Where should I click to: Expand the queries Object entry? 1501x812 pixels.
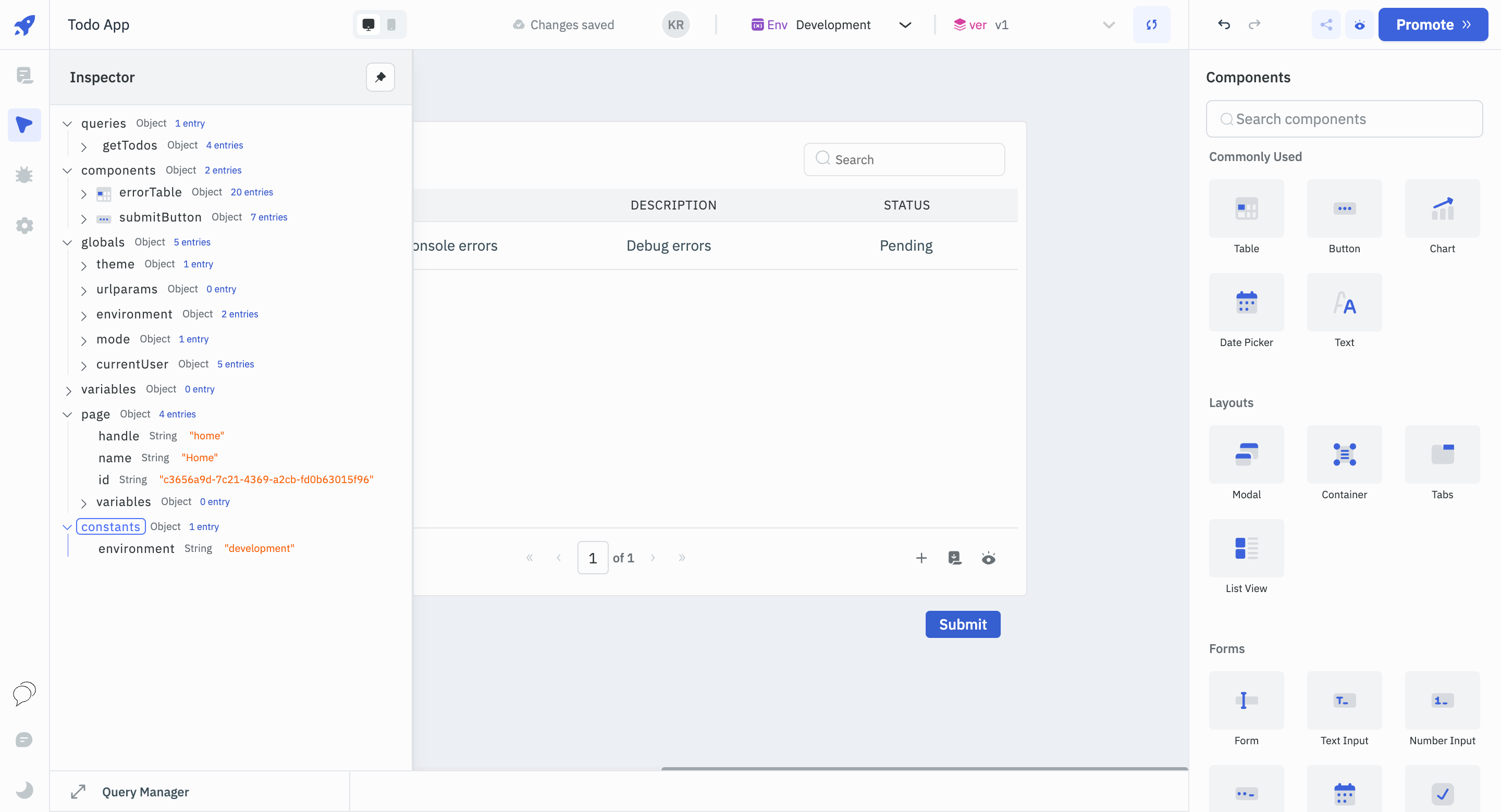click(68, 123)
